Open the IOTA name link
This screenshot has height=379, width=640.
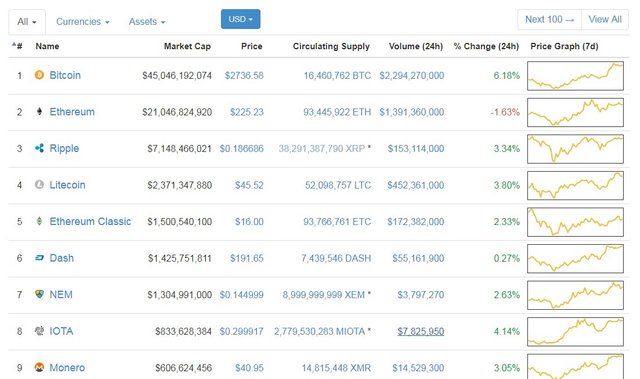point(61,331)
